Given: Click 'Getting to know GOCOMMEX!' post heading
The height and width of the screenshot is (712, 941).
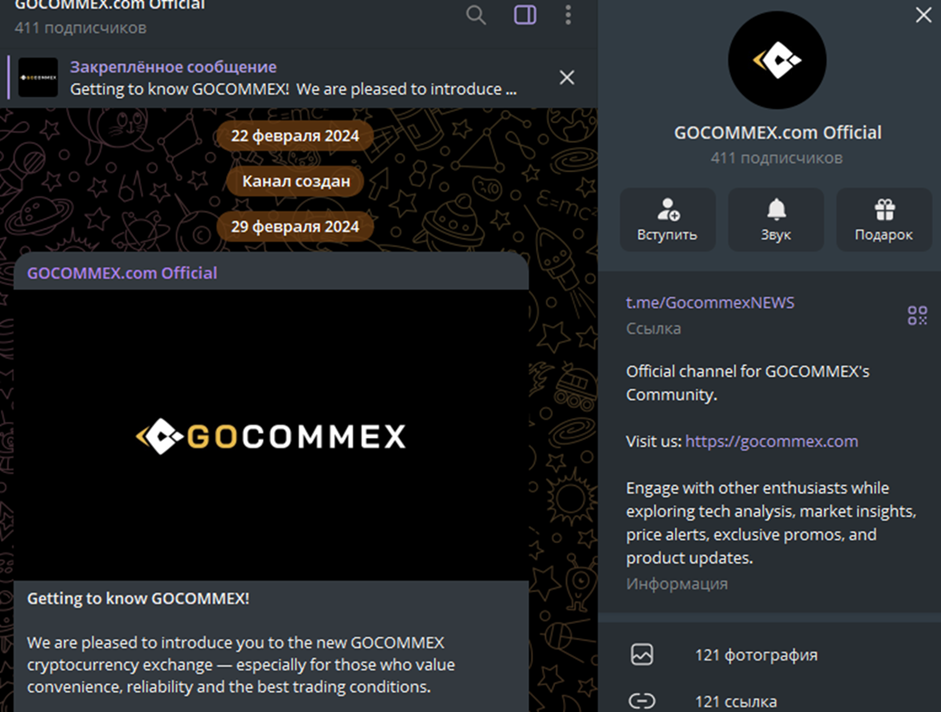Looking at the screenshot, I should tap(138, 599).
